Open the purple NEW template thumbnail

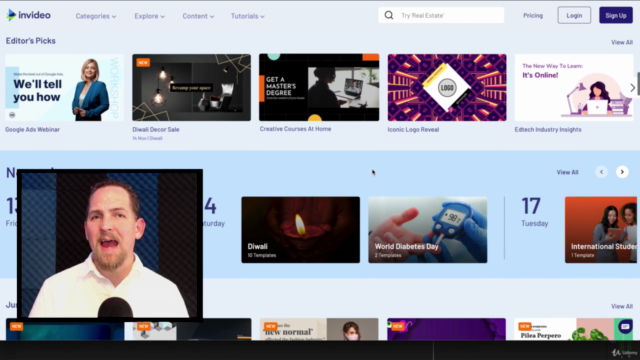point(446,329)
